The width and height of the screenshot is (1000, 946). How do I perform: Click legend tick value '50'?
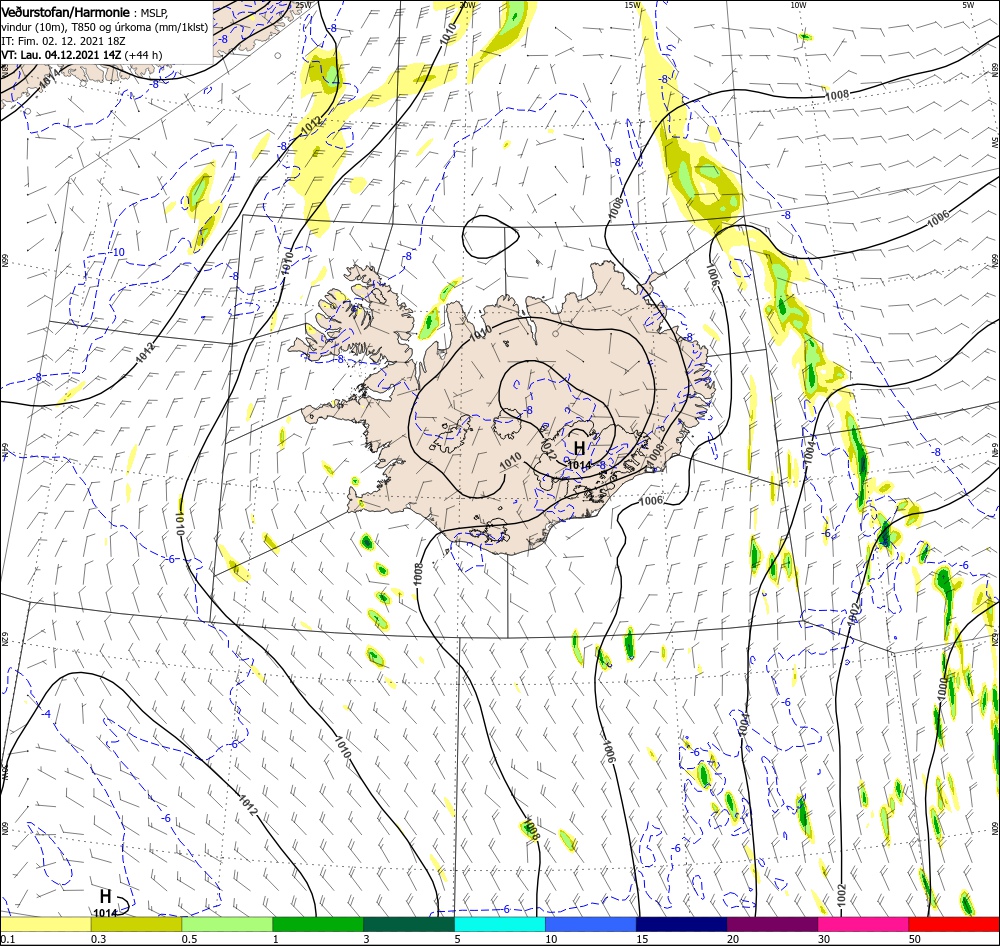coord(915,939)
